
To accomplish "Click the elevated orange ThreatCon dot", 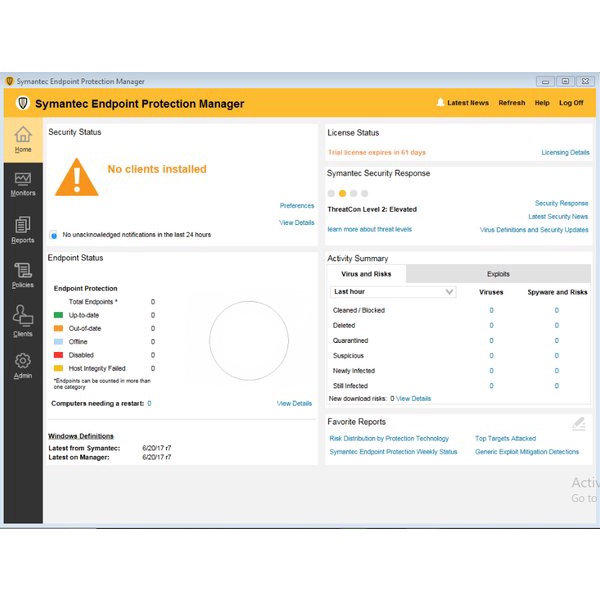I will (x=342, y=193).
